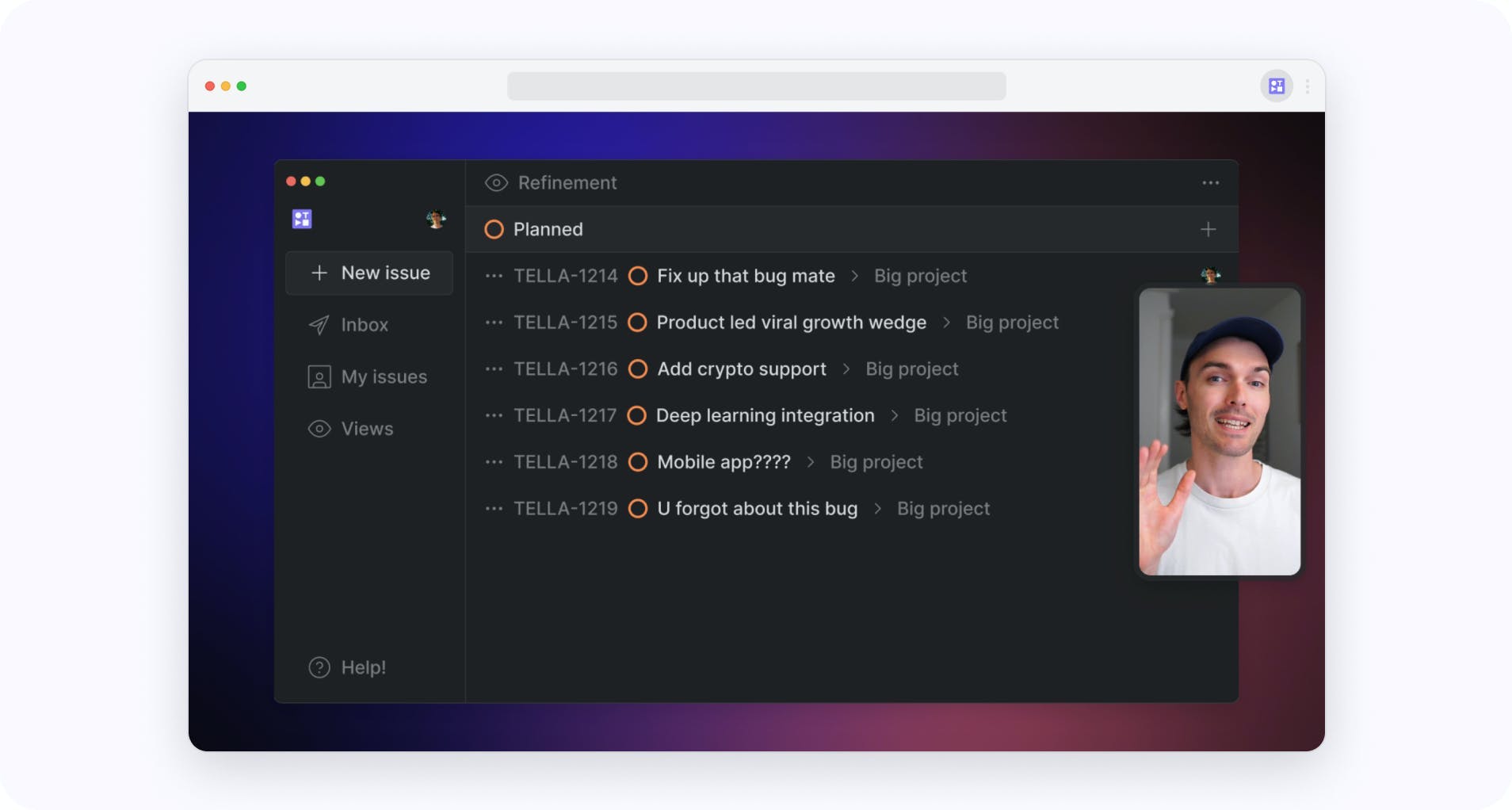Click the plus icon in New issue
Screen dimensions: 1512x810
tap(319, 273)
